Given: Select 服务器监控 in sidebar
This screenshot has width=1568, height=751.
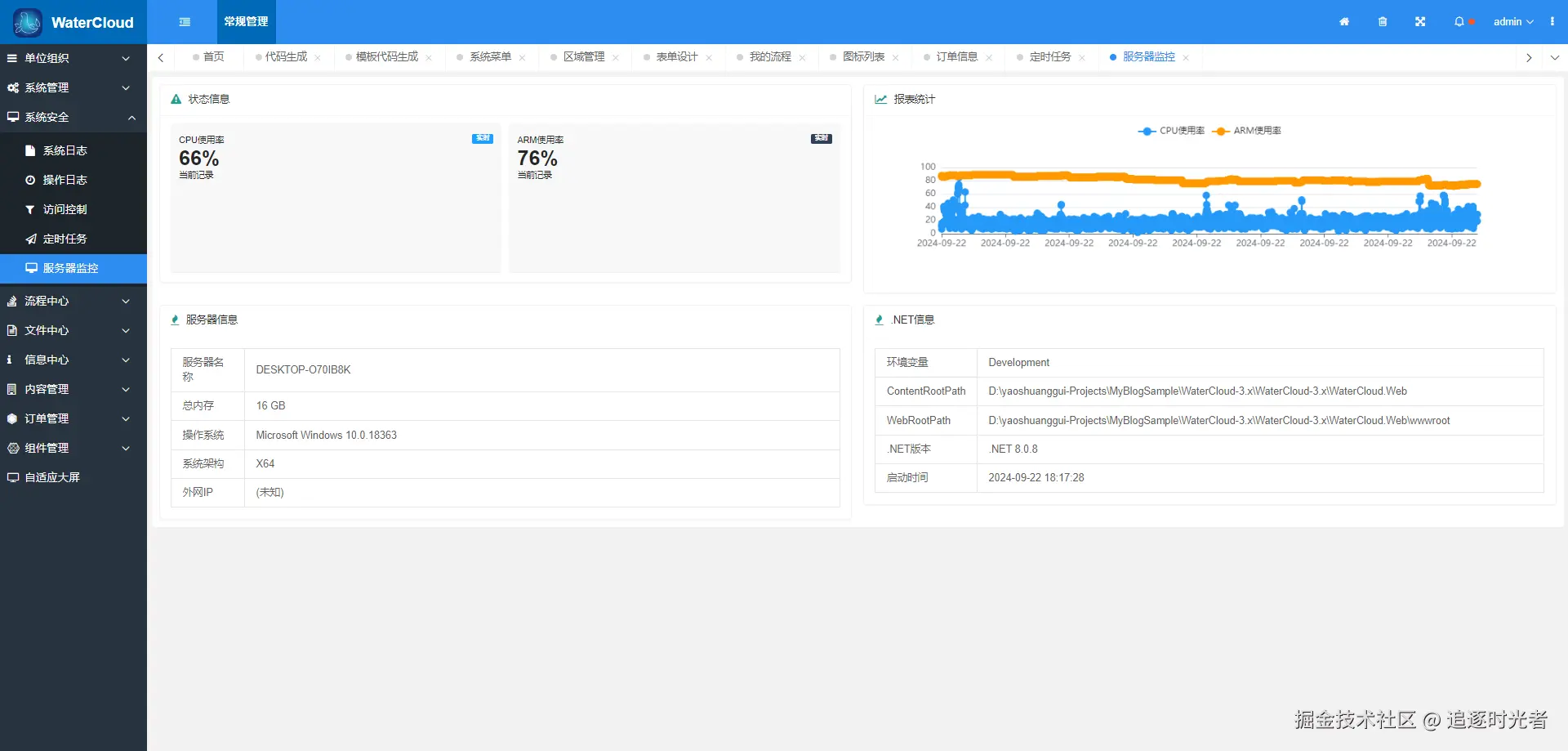Looking at the screenshot, I should point(73,268).
